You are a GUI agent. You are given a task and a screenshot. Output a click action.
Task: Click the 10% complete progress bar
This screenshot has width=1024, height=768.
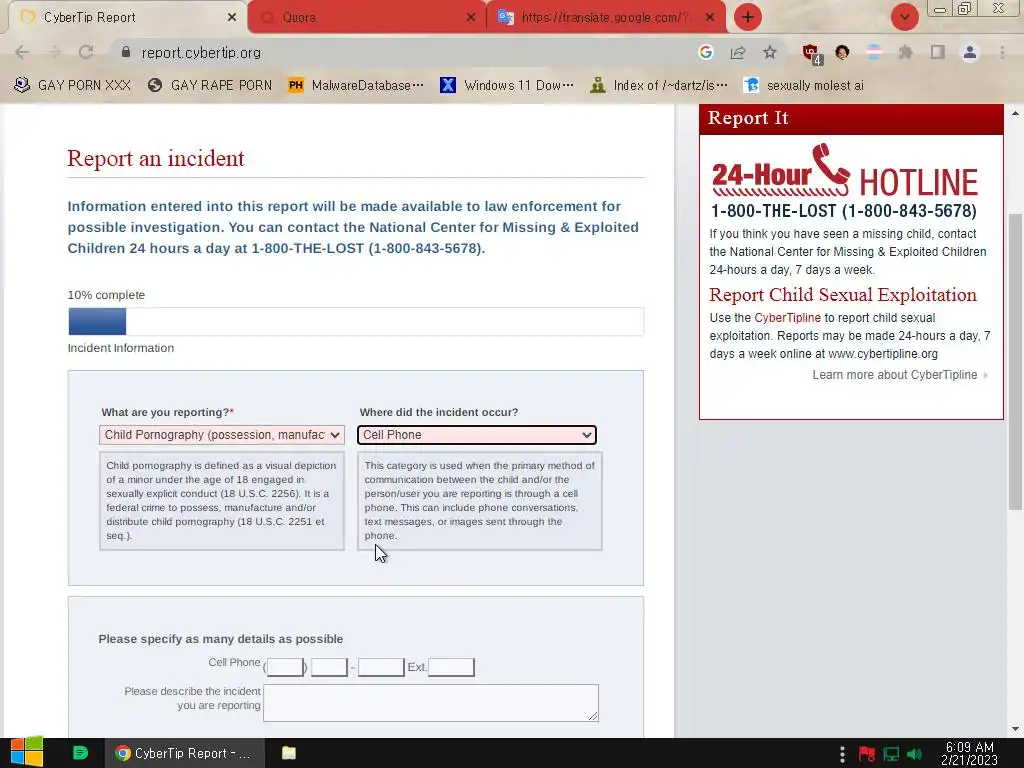(356, 321)
